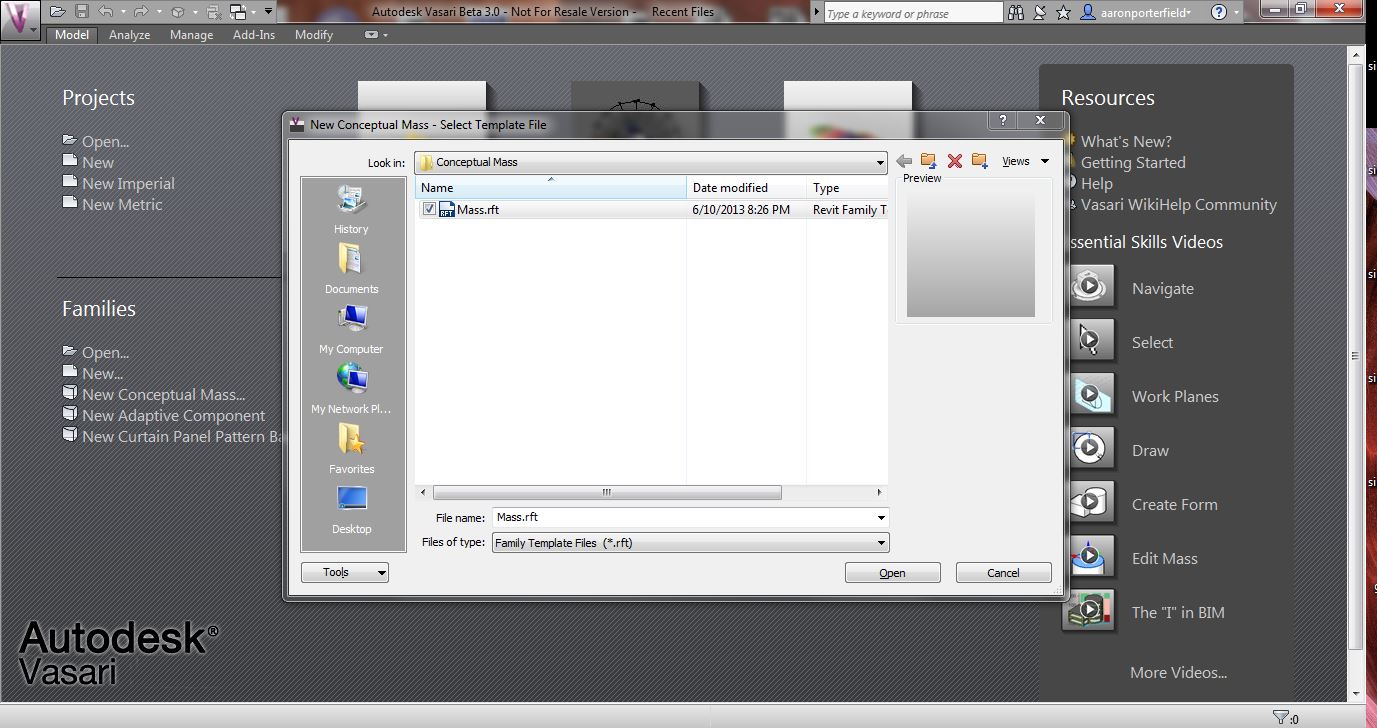The height and width of the screenshot is (728, 1377).
Task: Click the New Conceptual Mass families link
Action: (x=163, y=394)
